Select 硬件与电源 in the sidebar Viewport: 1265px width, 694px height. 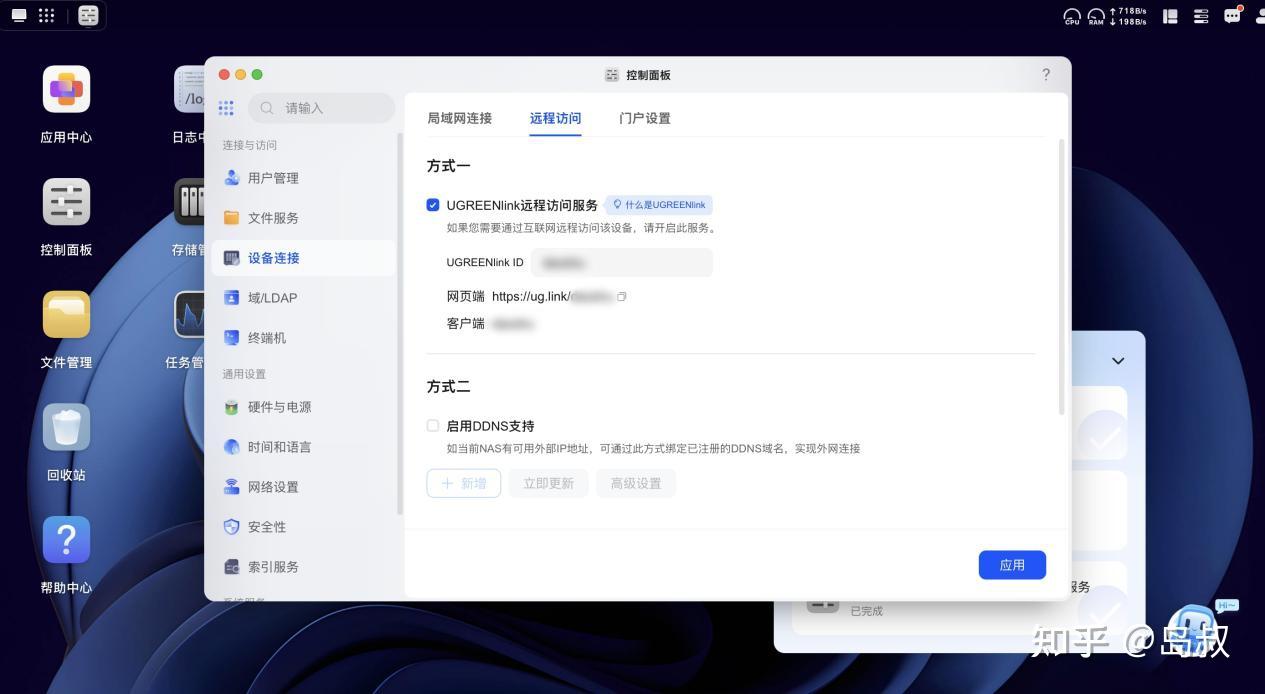(x=304, y=407)
